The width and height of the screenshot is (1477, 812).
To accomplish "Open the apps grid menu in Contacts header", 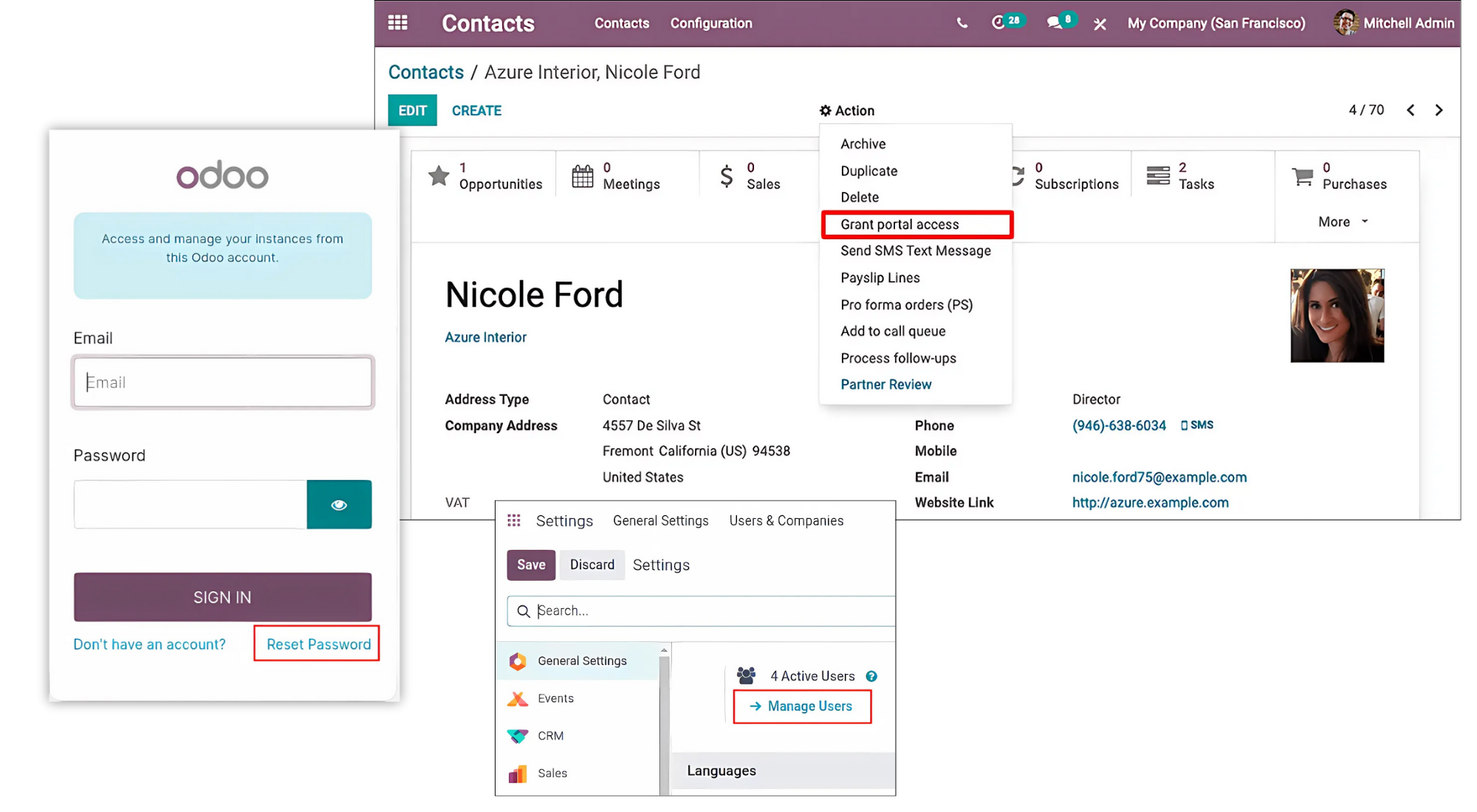I will (397, 23).
